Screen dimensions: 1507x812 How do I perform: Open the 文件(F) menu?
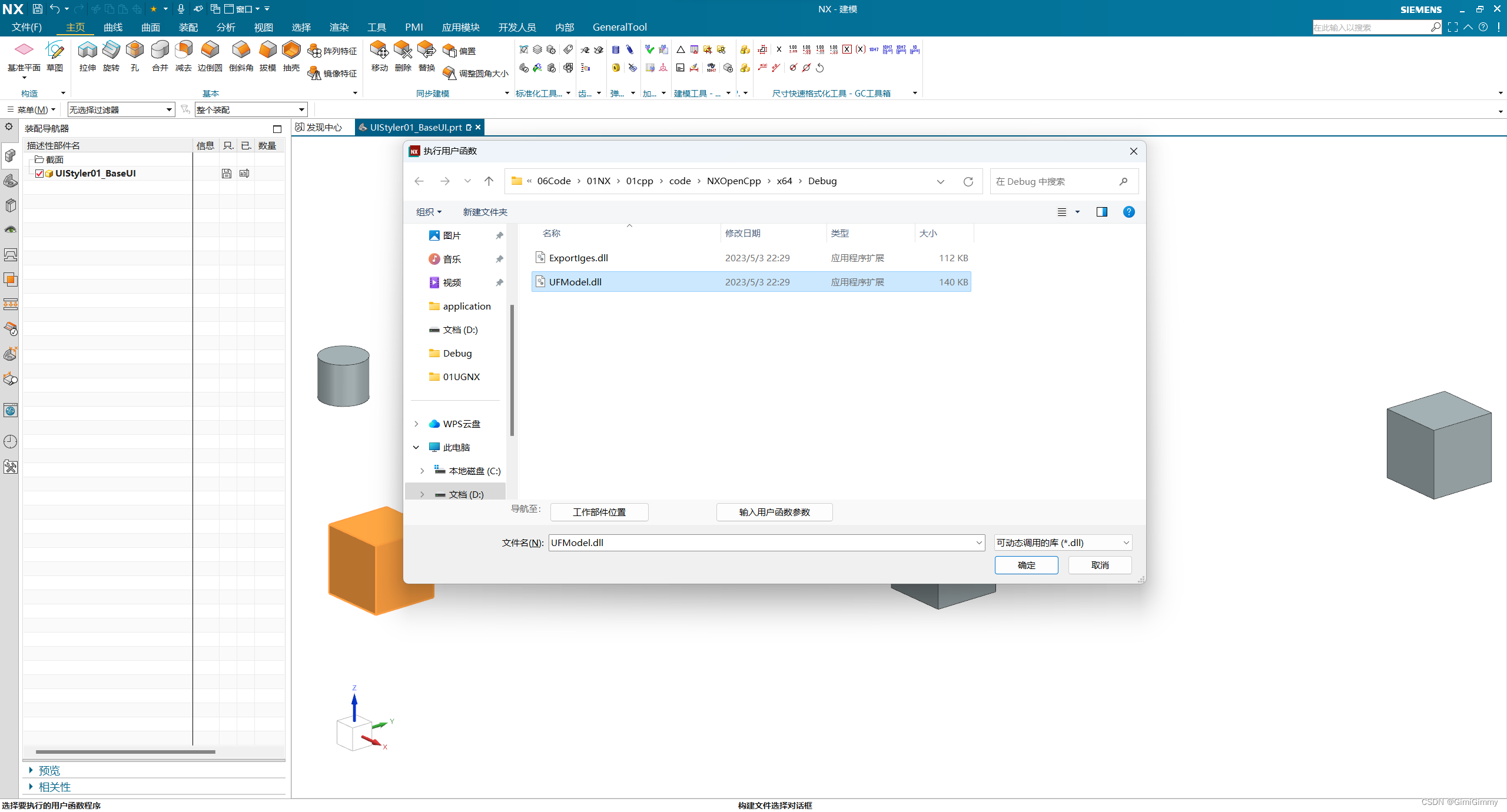[27, 27]
